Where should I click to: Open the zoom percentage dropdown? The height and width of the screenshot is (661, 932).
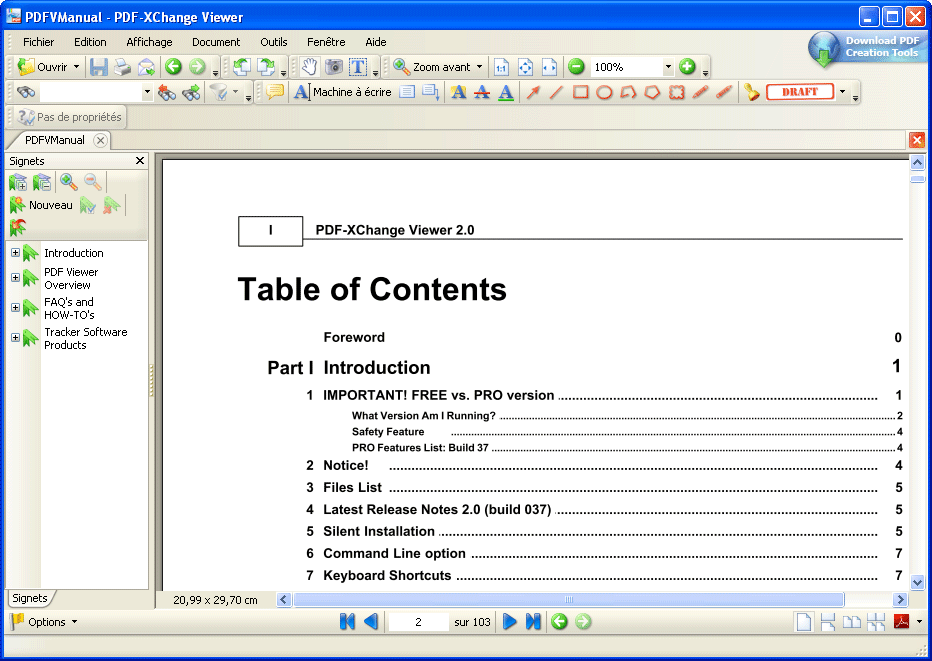pyautogui.click(x=668, y=67)
